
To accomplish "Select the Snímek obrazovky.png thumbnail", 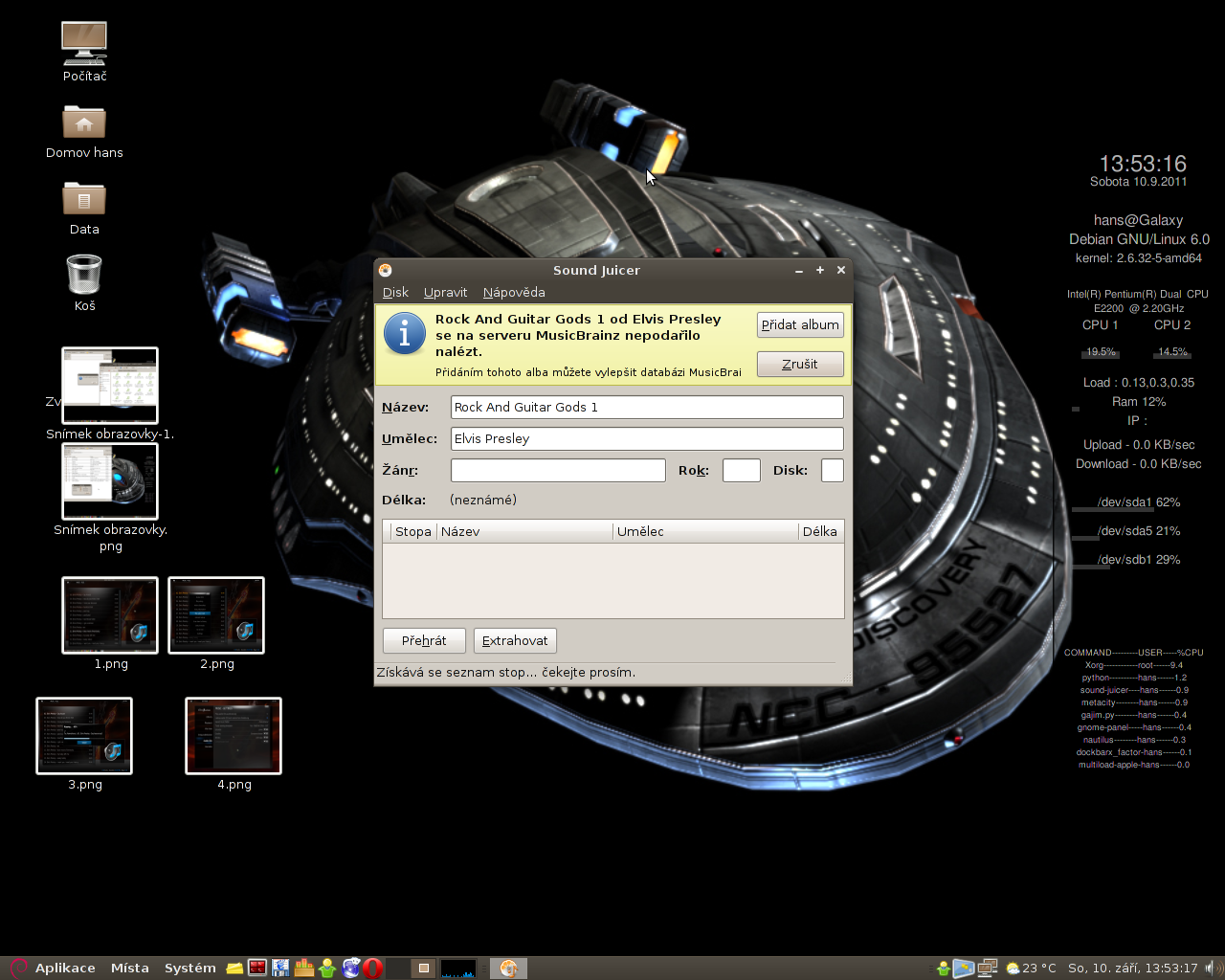I will tap(110, 481).
